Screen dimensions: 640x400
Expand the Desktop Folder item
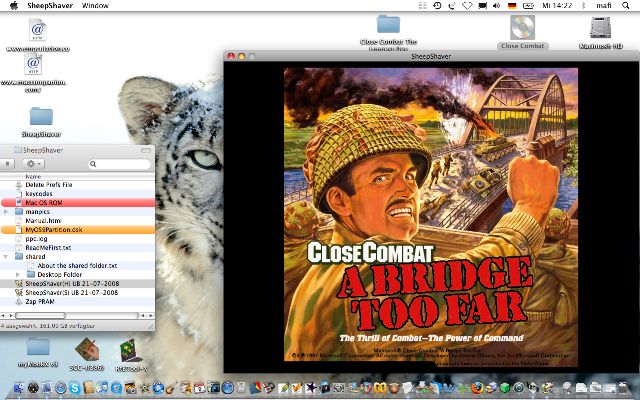coord(18,275)
